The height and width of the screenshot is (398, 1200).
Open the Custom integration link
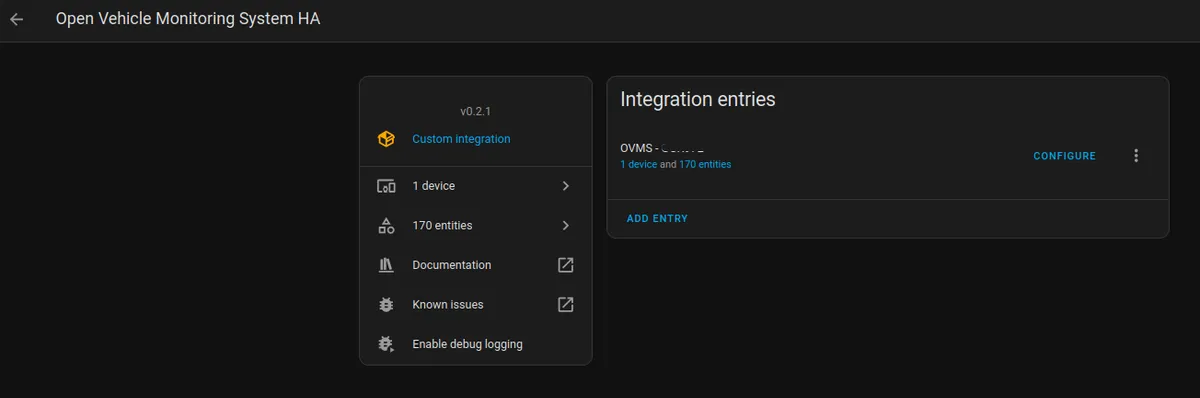coord(461,139)
